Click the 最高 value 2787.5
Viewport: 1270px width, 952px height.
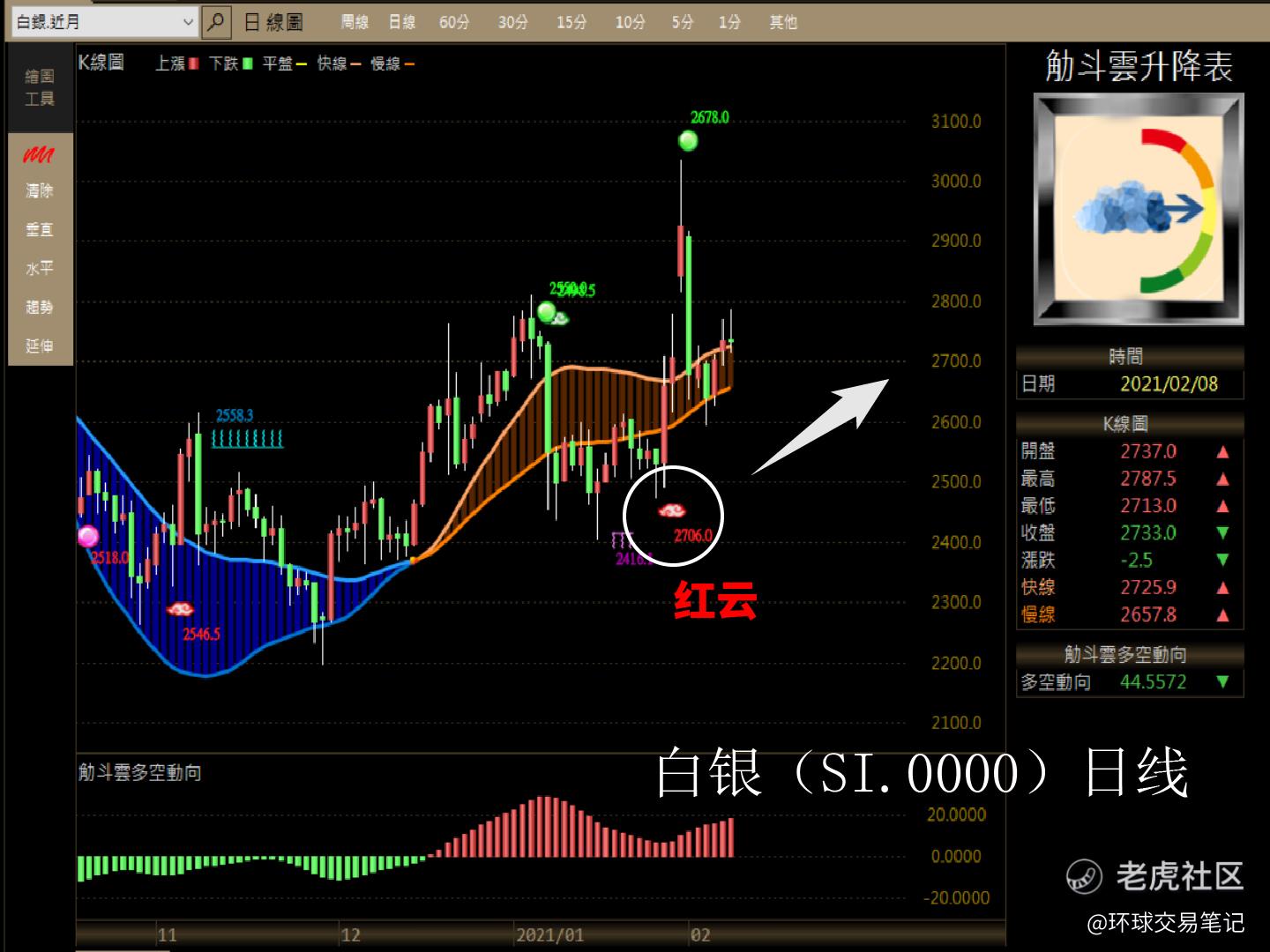(1148, 479)
